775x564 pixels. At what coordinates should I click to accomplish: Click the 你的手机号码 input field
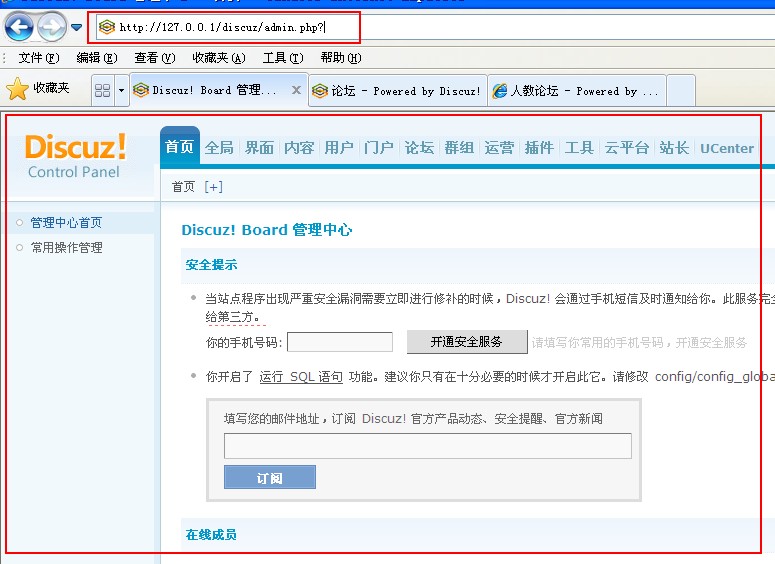(x=340, y=342)
